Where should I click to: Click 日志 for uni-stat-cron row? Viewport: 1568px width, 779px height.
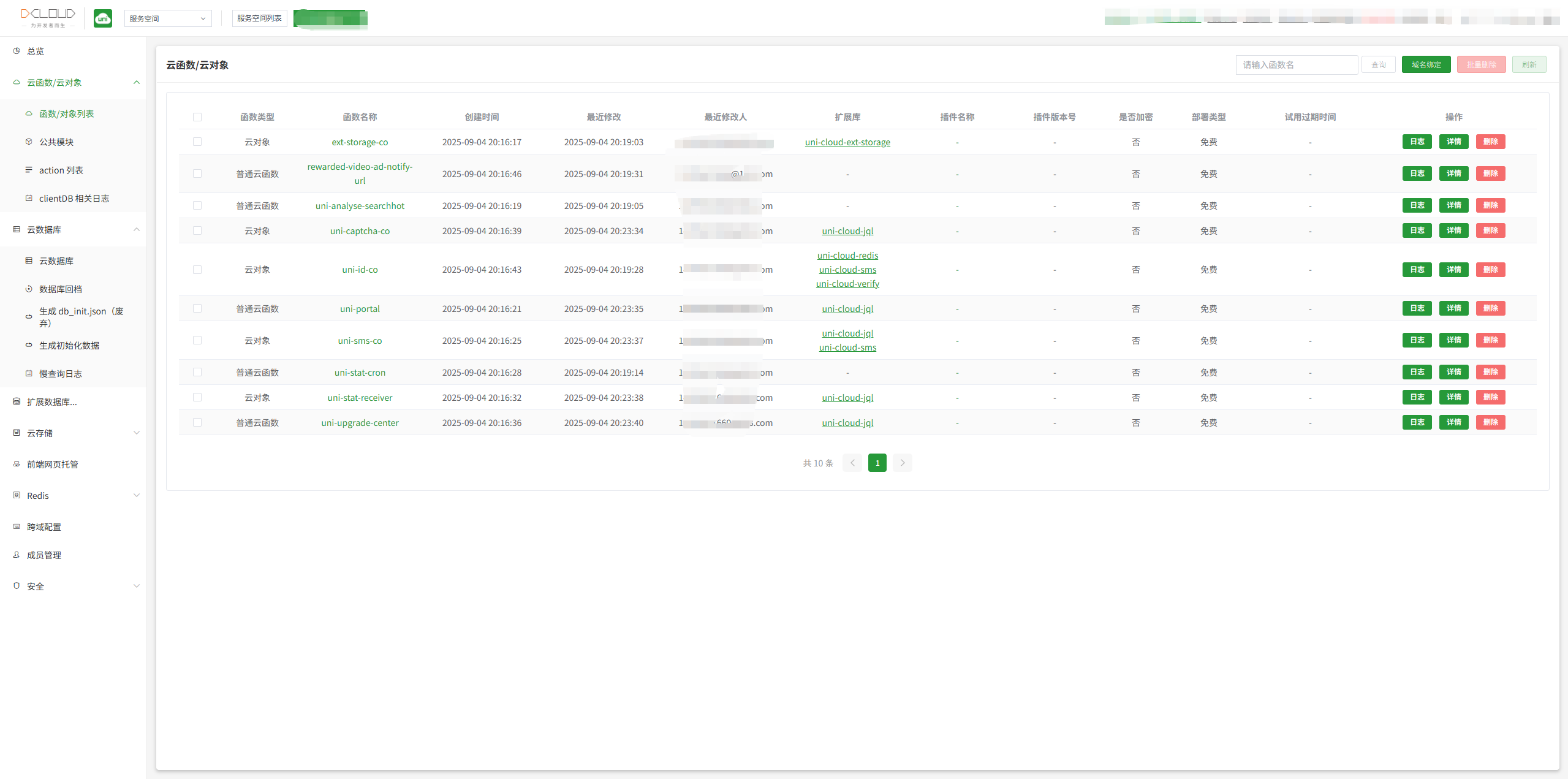coord(1417,372)
